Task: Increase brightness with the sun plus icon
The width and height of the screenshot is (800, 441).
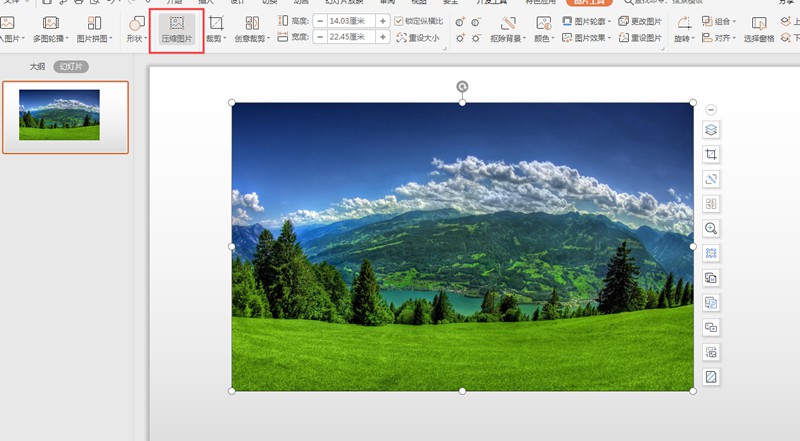Action: click(x=460, y=38)
